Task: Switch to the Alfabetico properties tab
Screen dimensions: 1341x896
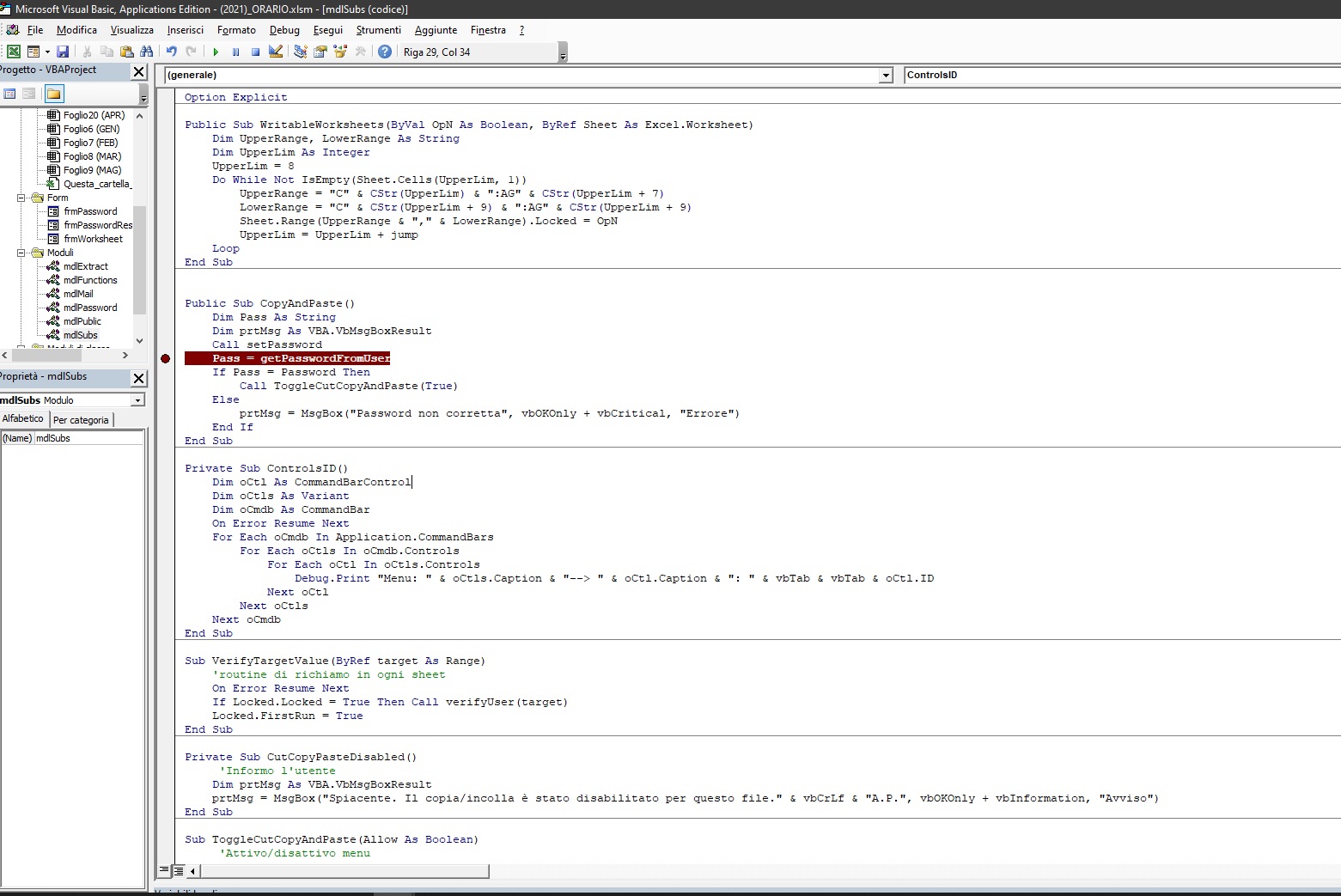Action: click(23, 418)
